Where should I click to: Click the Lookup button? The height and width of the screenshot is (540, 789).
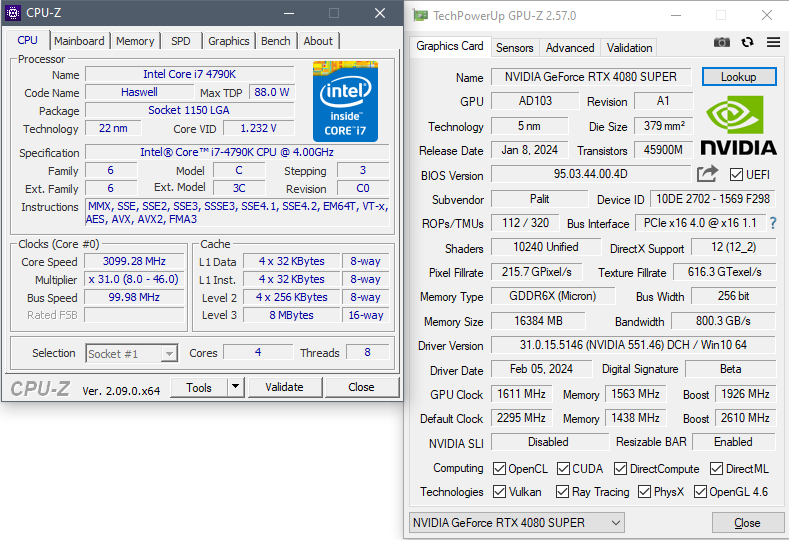[x=739, y=77]
